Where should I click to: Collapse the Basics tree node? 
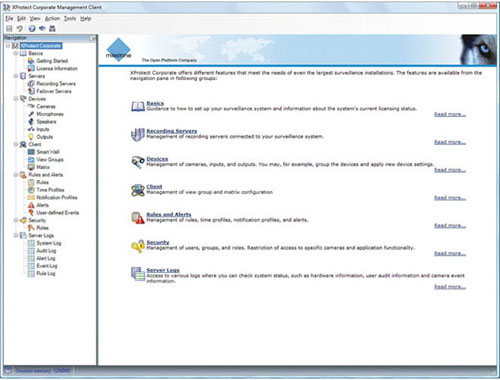click(x=16, y=53)
